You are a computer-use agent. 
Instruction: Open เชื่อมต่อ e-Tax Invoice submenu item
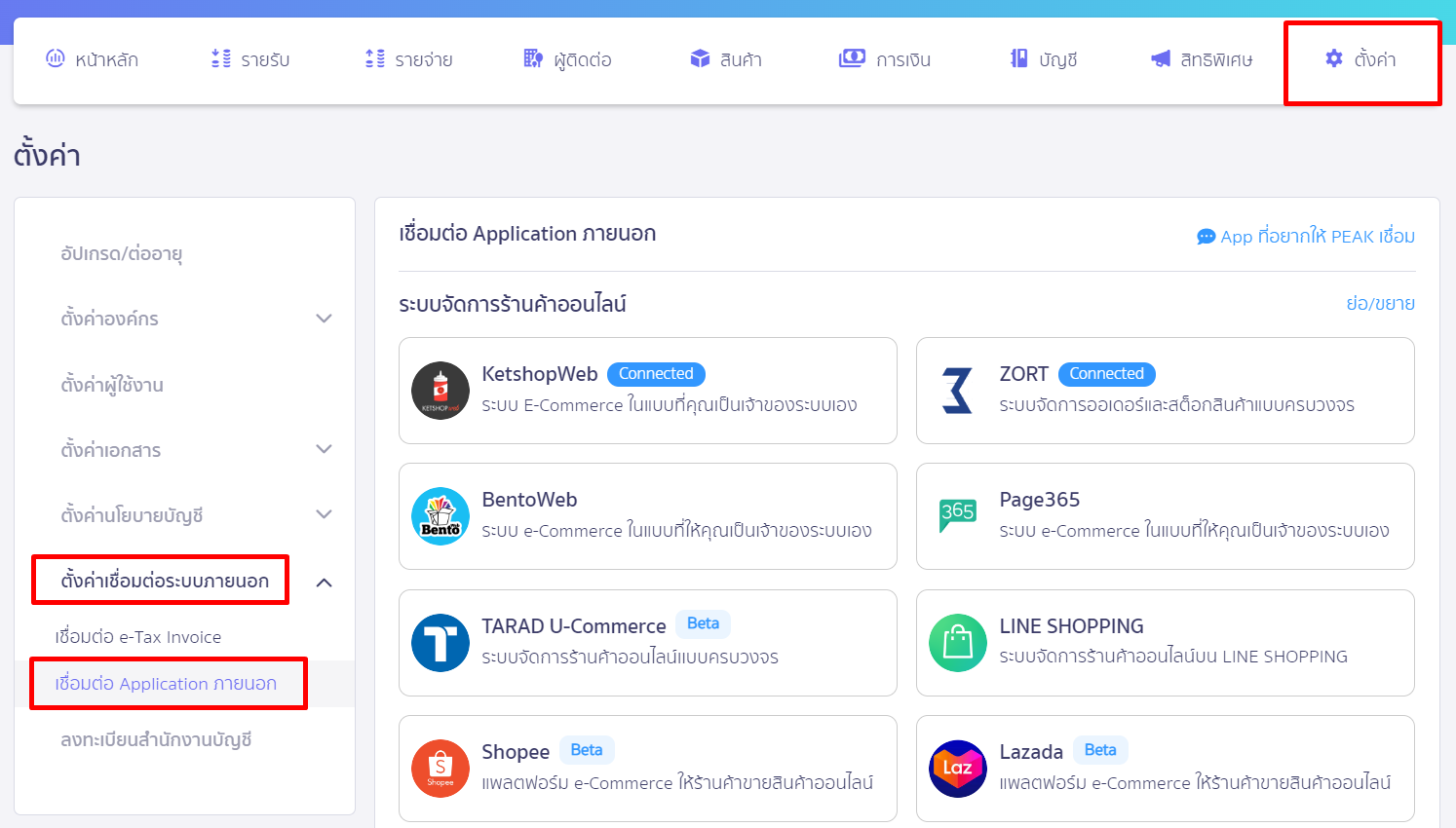coord(138,637)
